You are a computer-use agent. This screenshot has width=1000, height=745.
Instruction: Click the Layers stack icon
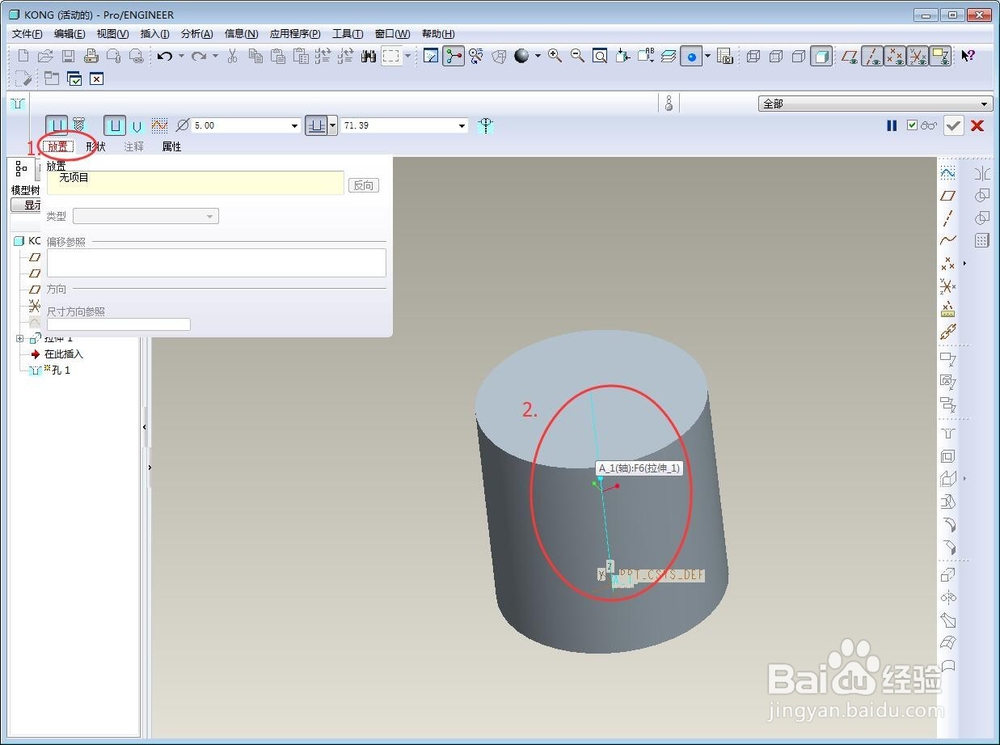(668, 56)
